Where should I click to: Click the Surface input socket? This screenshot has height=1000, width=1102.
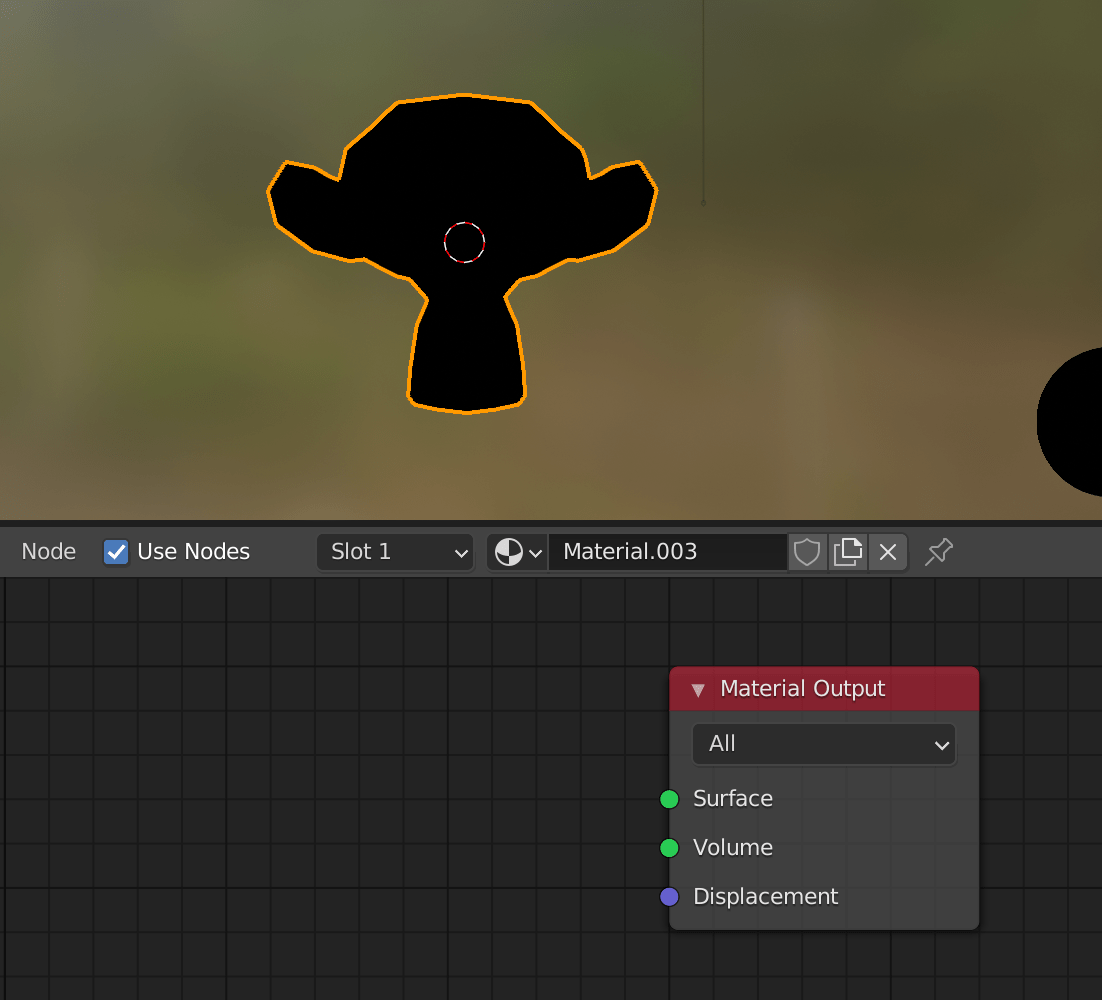coord(669,799)
